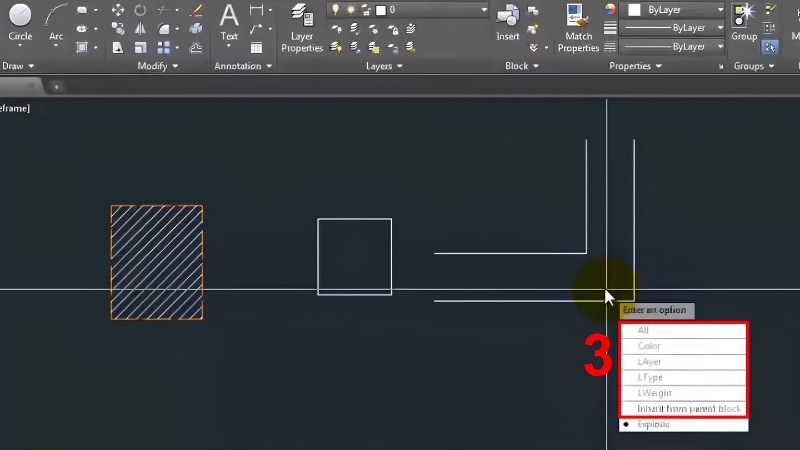Expand the Groups panel title
The image size is (800, 450).
[754, 66]
